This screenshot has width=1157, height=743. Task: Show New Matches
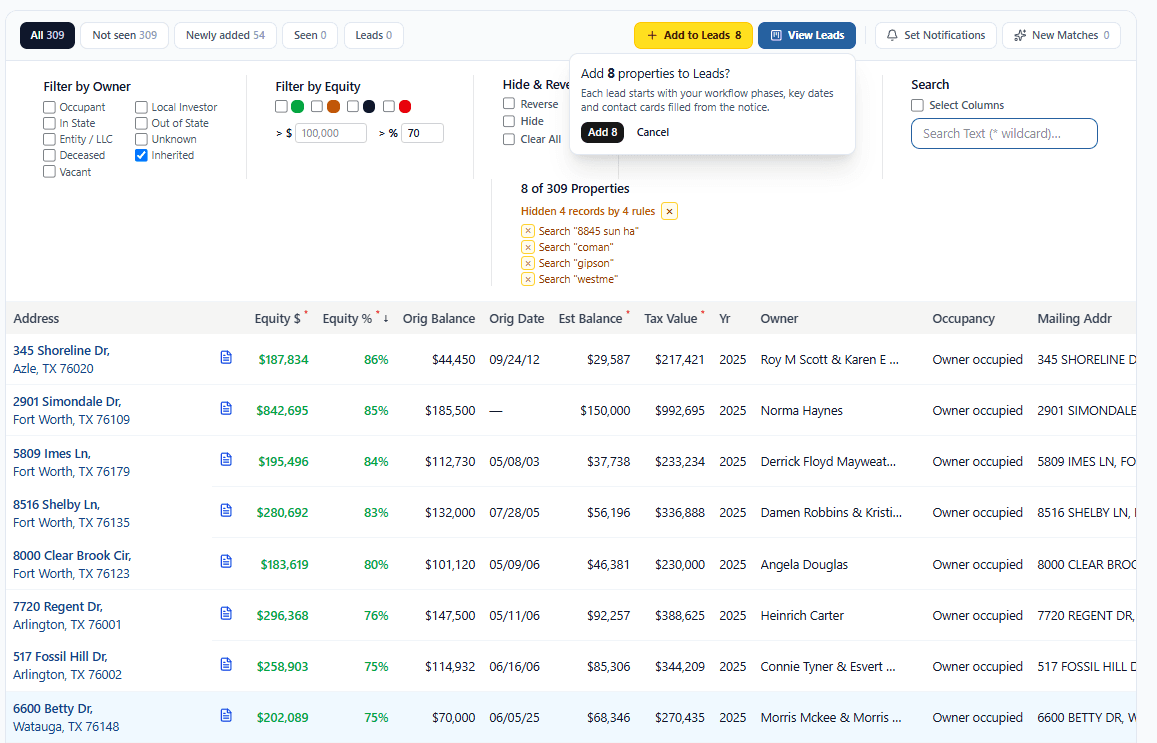click(1061, 35)
